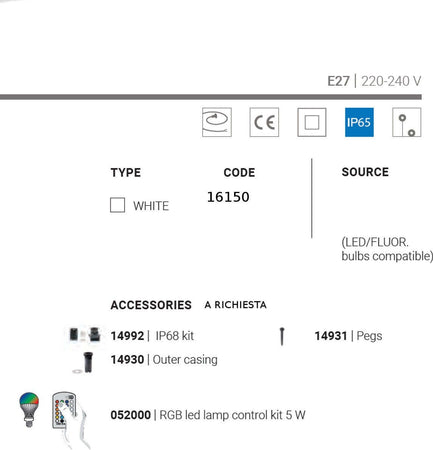The width and height of the screenshot is (433, 450).
Task: Click the CE certification mark icon
Action: tap(264, 122)
